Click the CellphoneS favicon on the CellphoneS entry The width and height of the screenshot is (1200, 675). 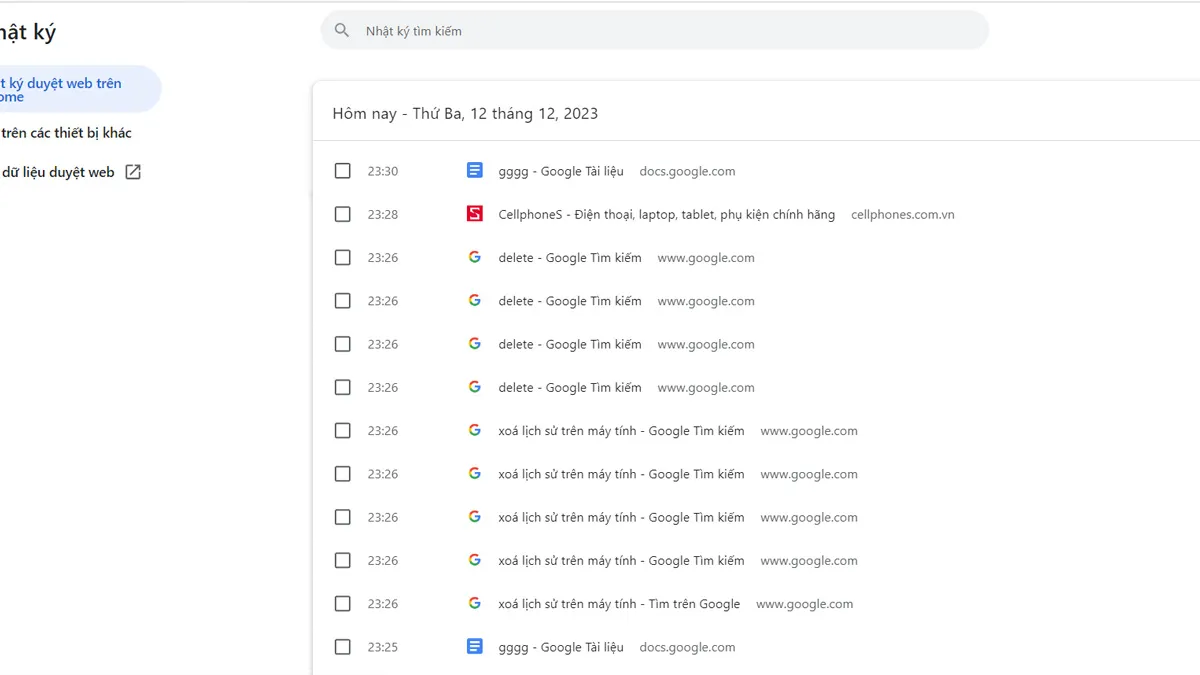[474, 213]
